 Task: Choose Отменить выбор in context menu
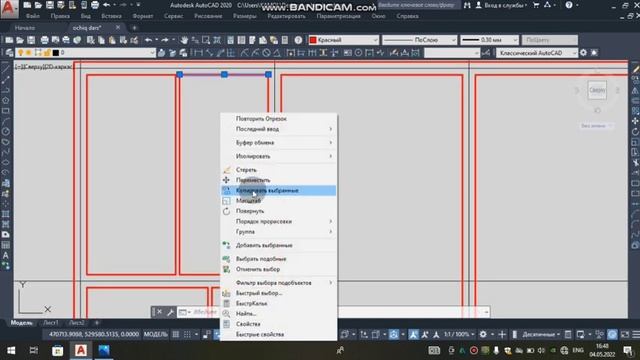278,269
